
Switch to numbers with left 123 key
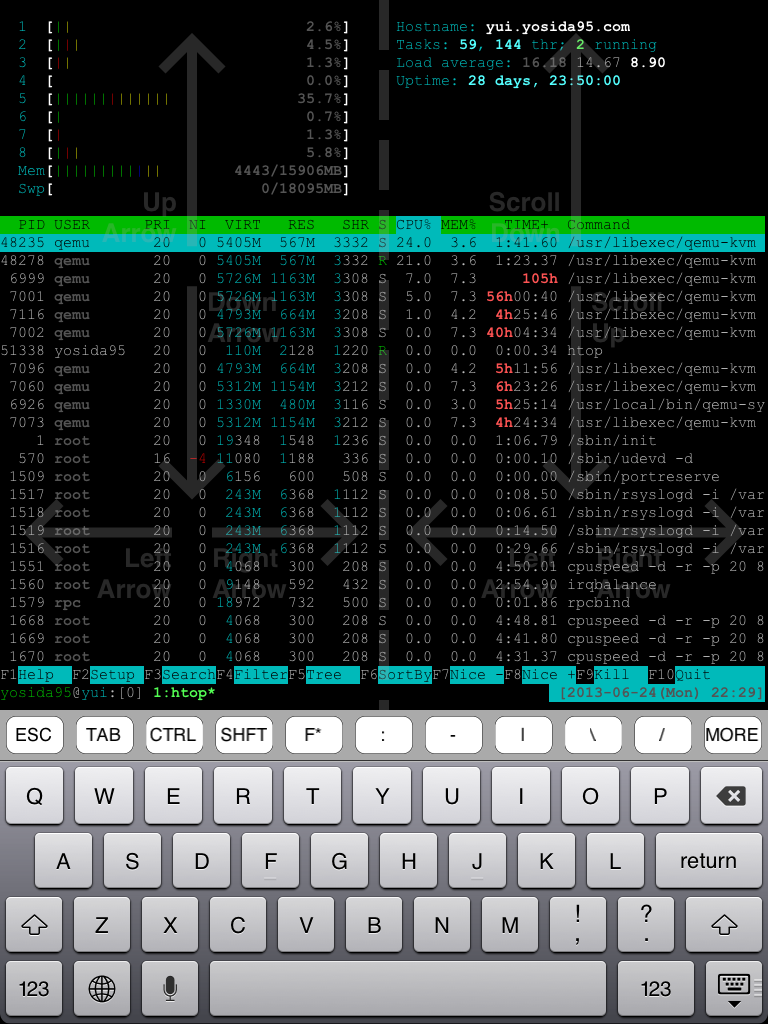[34, 988]
